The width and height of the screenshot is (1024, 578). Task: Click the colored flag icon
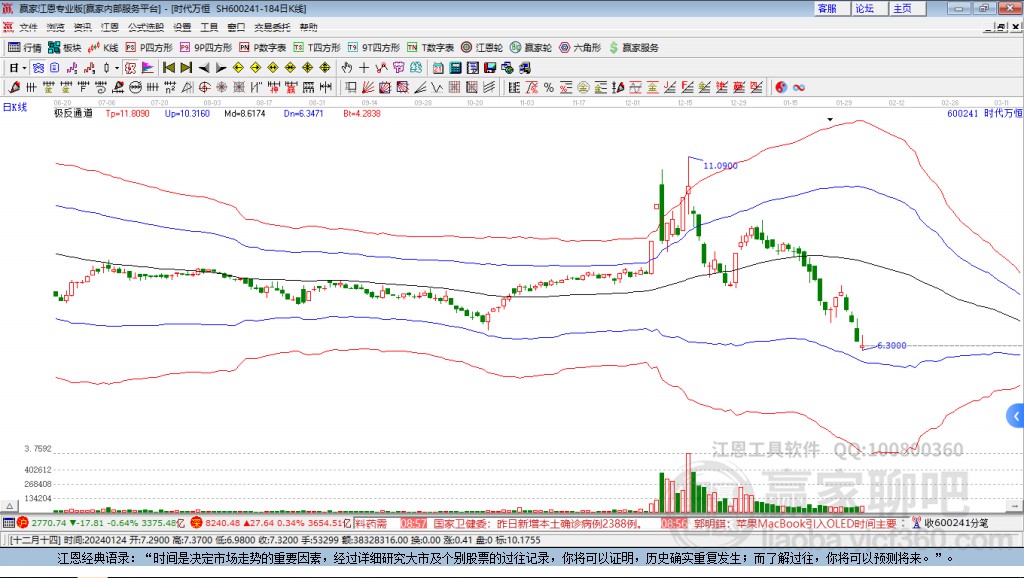click(x=148, y=68)
